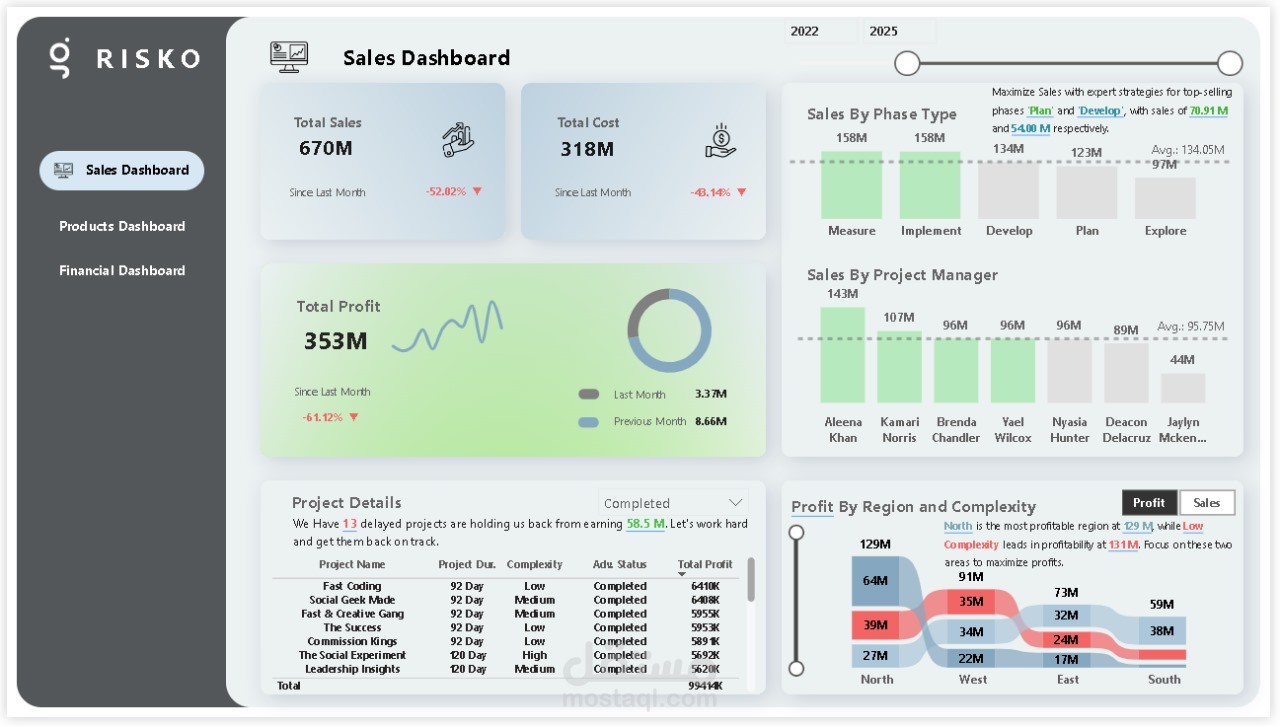
Task: Sort by the Total Profit column header
Action: coord(705,564)
